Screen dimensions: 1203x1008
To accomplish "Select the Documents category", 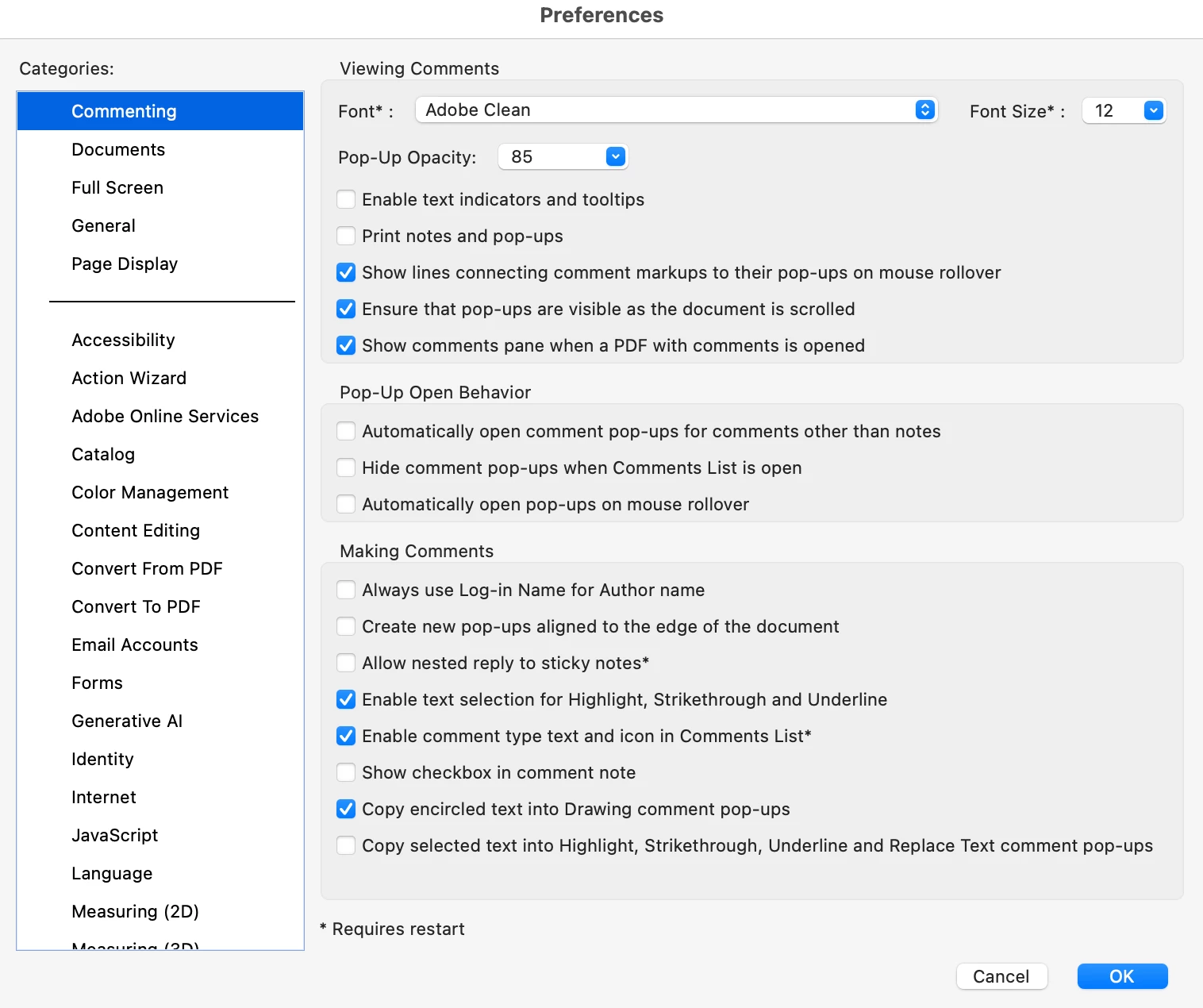I will pyautogui.click(x=118, y=150).
